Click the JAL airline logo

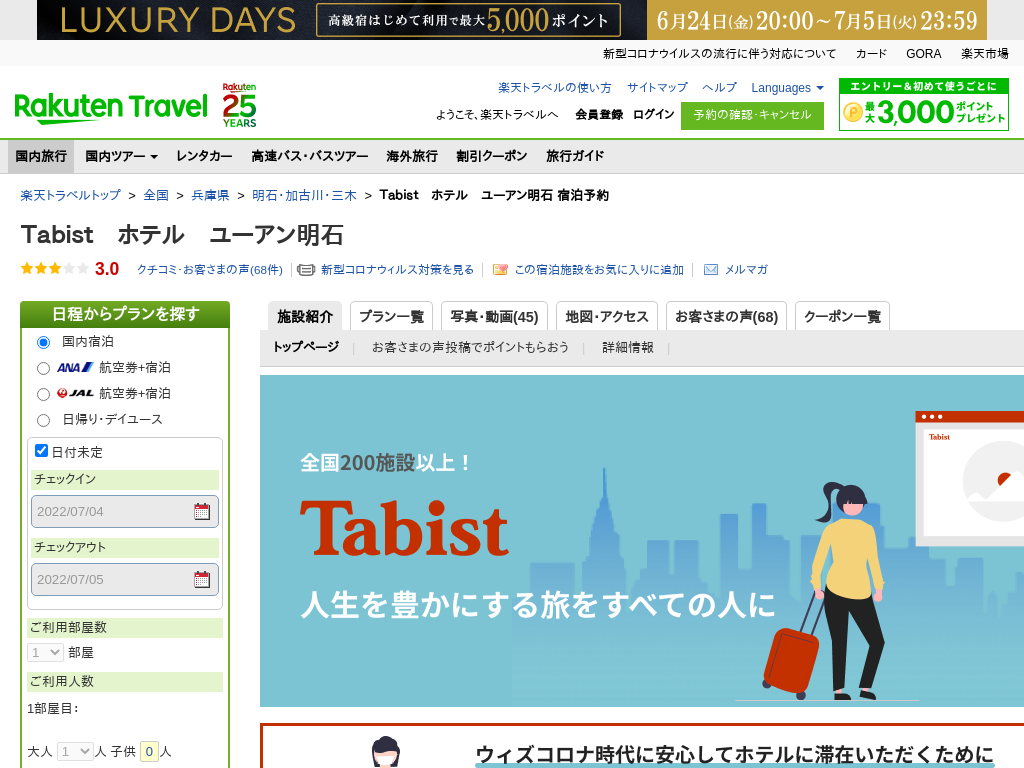(75, 393)
